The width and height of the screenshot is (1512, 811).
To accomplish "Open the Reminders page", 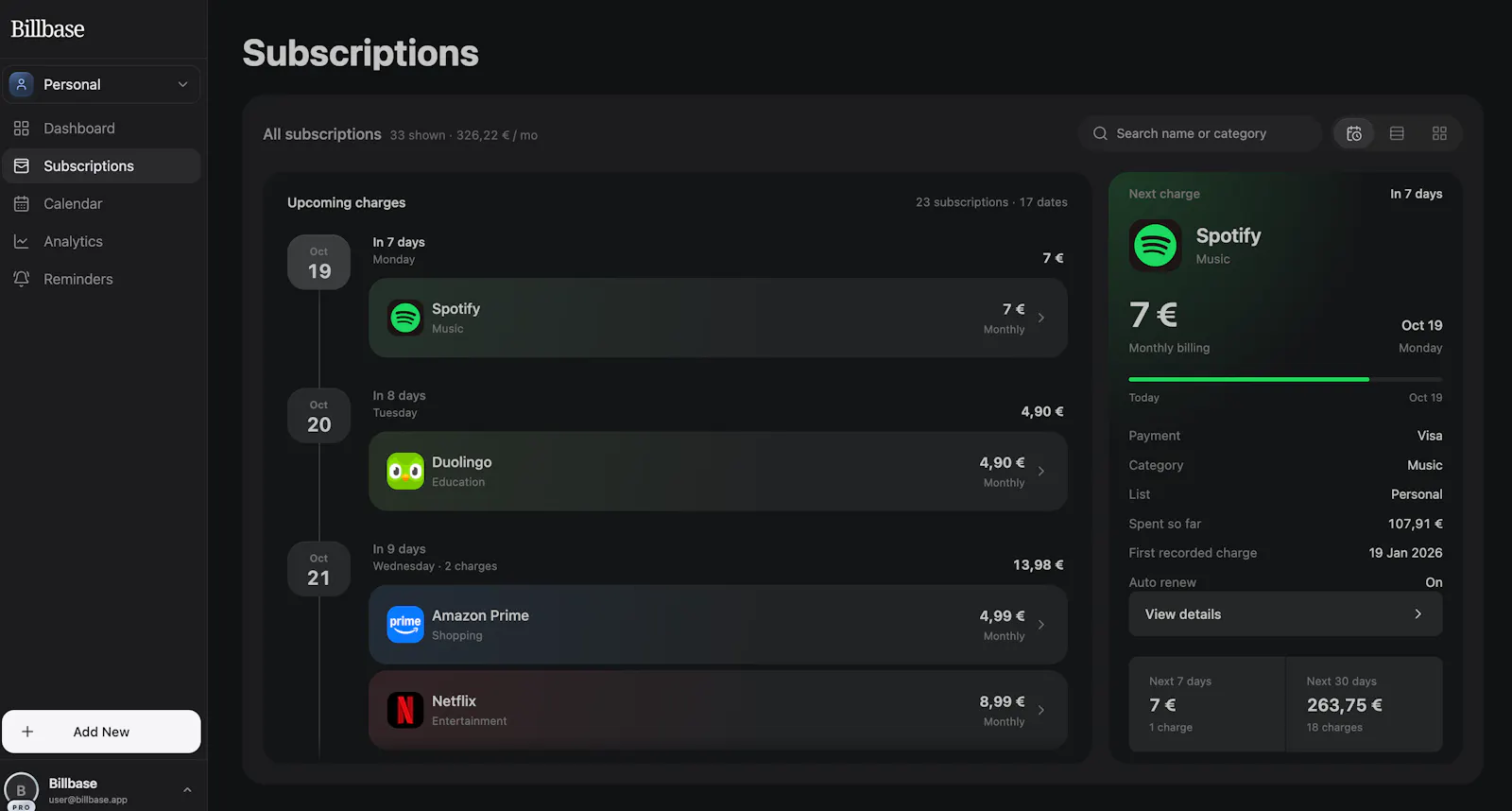I will pos(101,280).
